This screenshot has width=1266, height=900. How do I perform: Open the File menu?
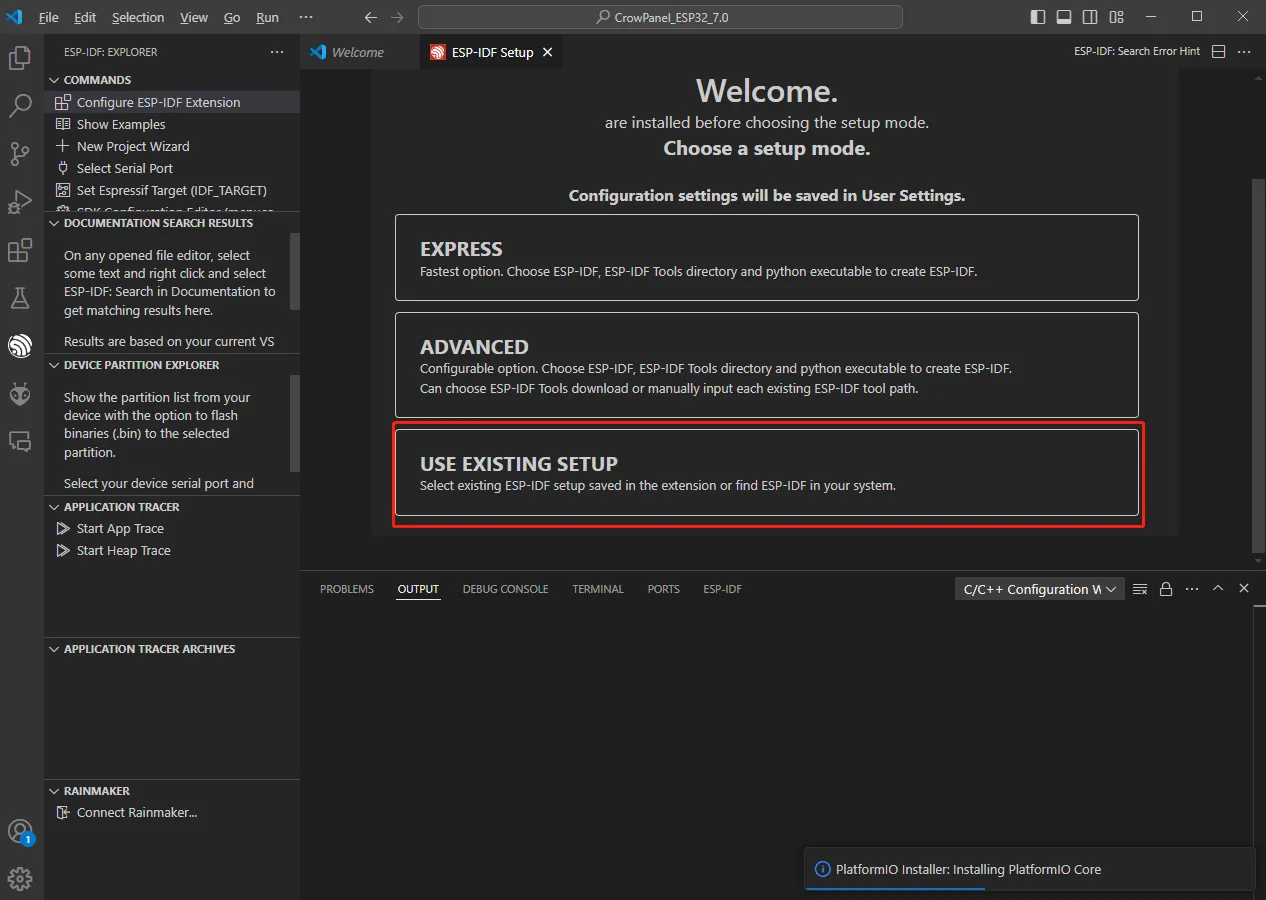tap(48, 17)
